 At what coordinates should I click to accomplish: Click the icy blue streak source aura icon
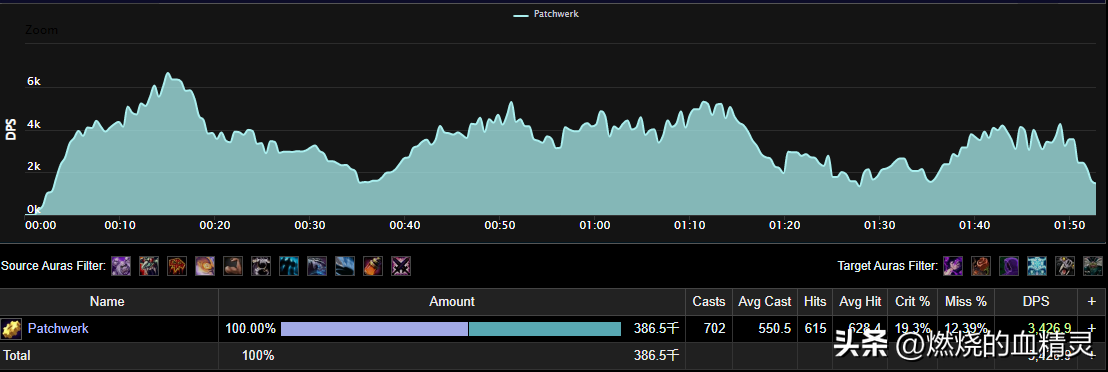pyautogui.click(x=345, y=266)
